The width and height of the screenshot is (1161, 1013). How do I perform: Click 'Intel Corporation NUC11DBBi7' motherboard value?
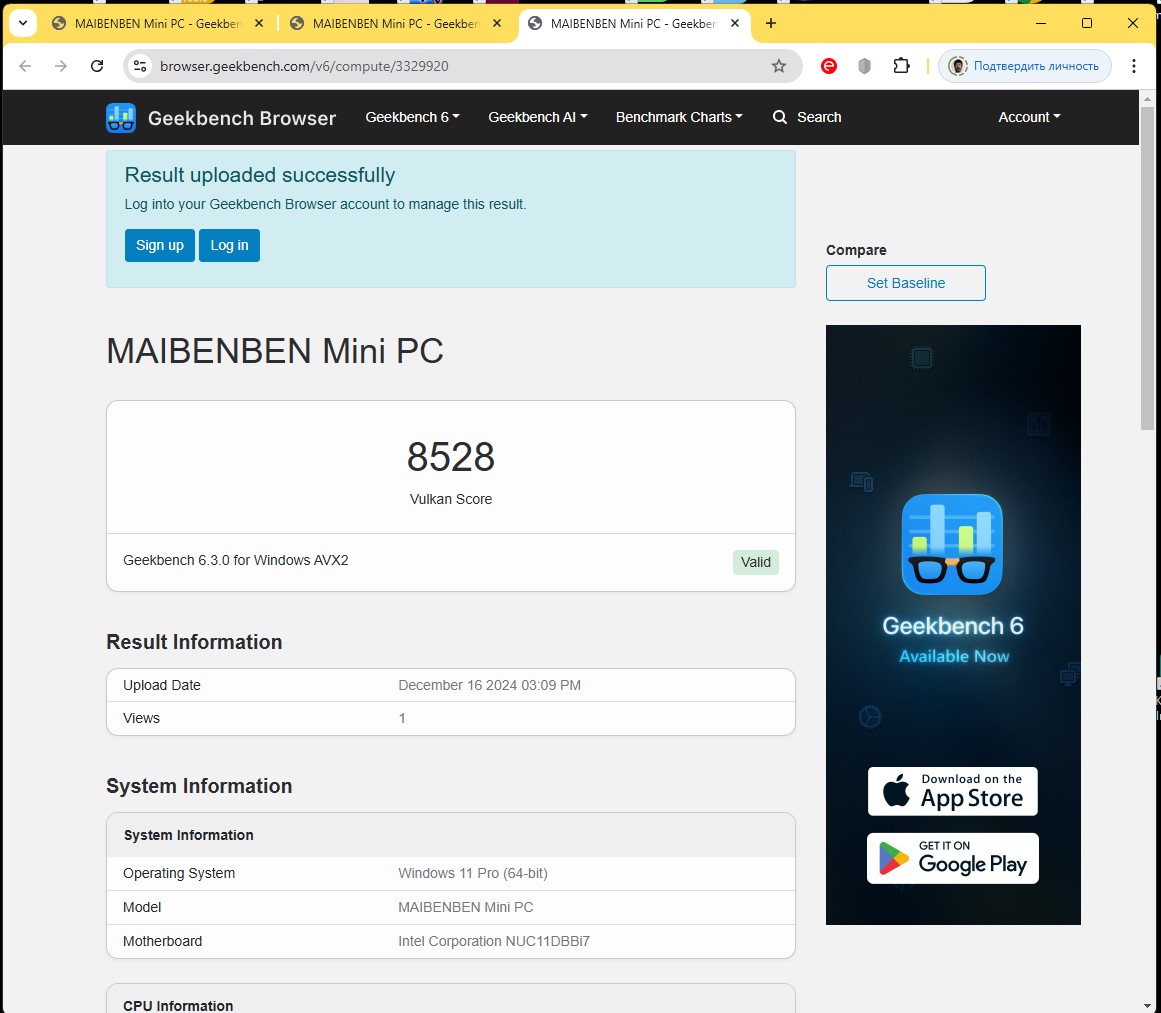pyautogui.click(x=494, y=941)
